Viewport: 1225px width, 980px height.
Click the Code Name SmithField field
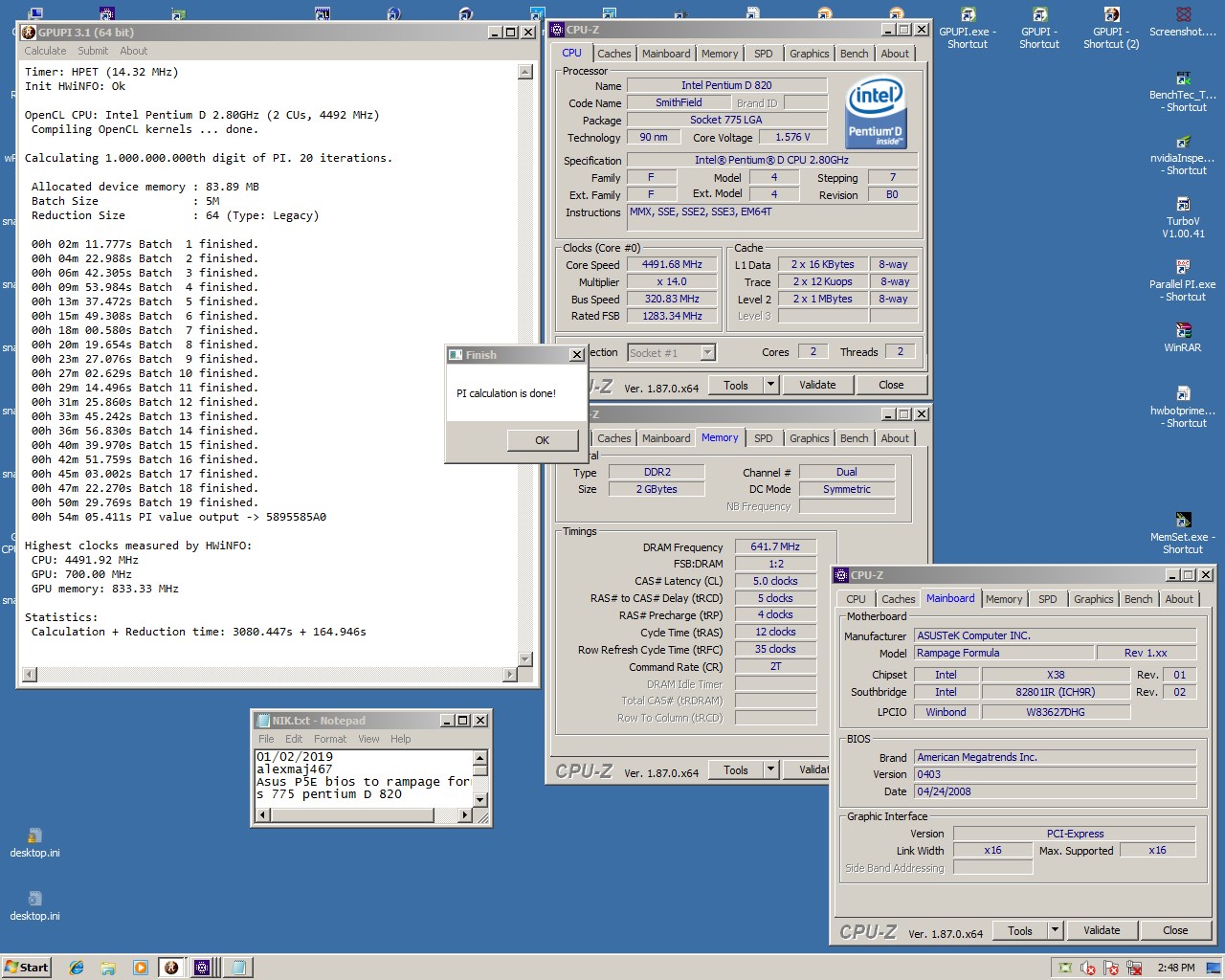(679, 102)
